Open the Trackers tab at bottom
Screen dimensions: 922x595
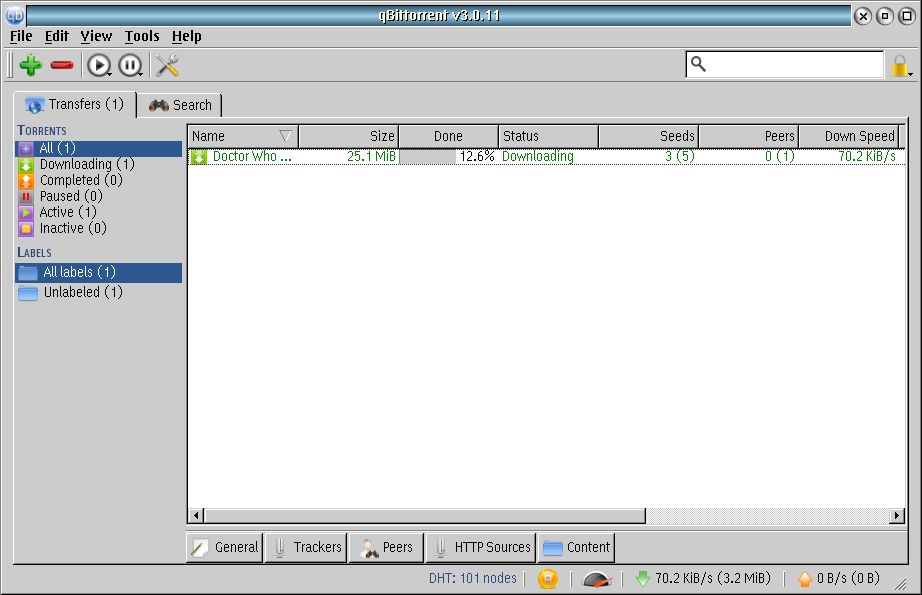click(x=305, y=547)
